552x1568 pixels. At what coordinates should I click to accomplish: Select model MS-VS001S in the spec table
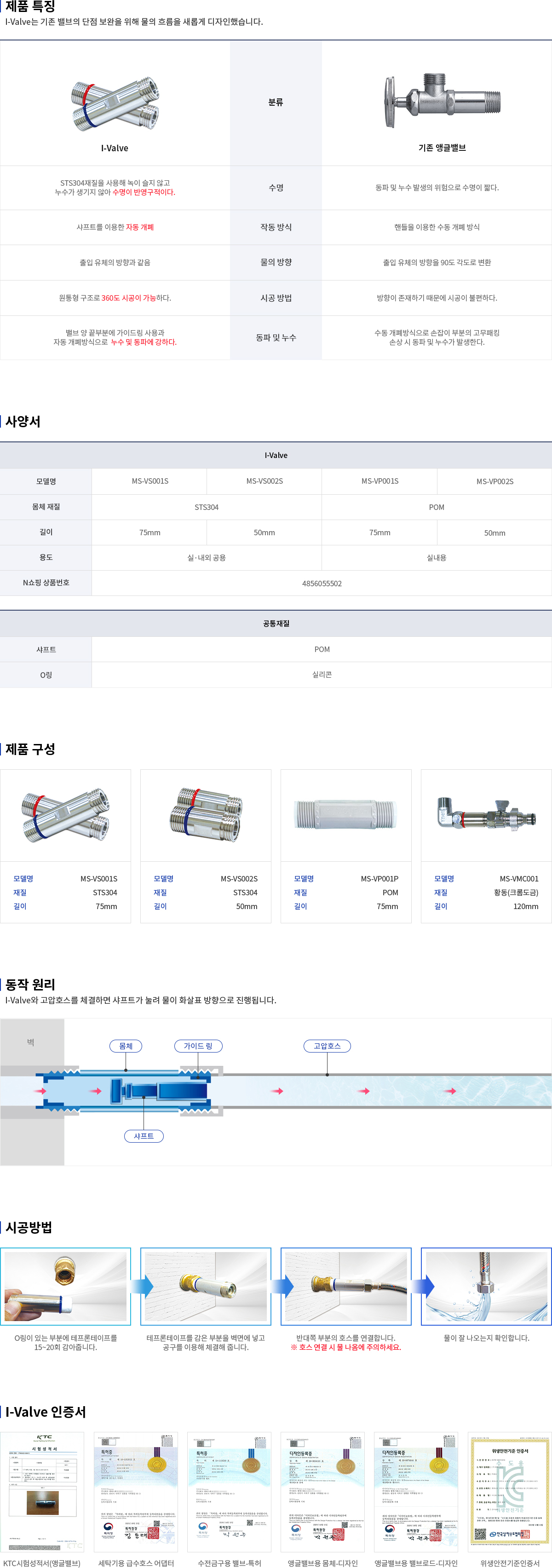point(149,481)
